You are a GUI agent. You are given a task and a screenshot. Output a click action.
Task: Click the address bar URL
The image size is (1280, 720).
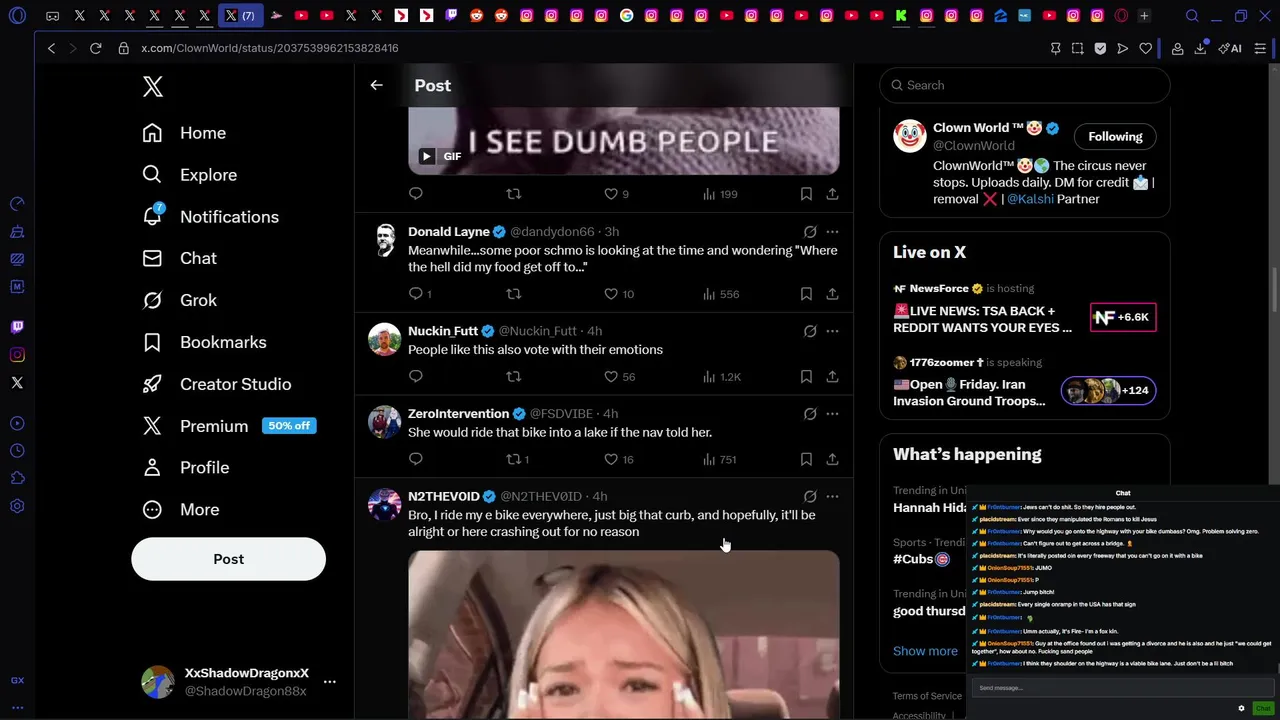click(270, 48)
